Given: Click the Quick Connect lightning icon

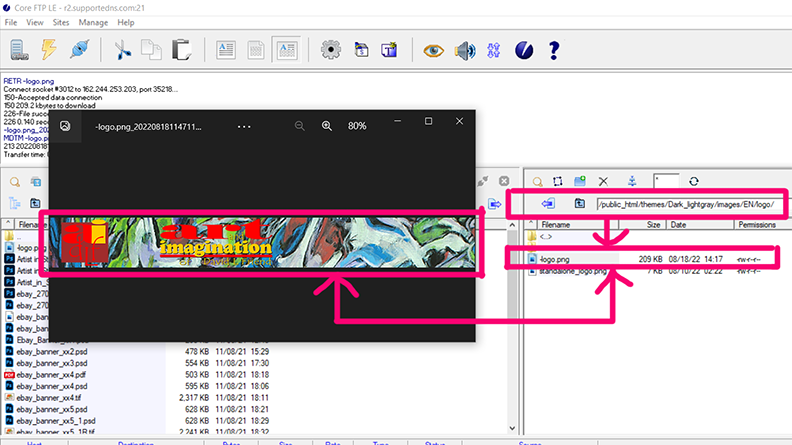Looking at the screenshot, I should coord(49,50).
